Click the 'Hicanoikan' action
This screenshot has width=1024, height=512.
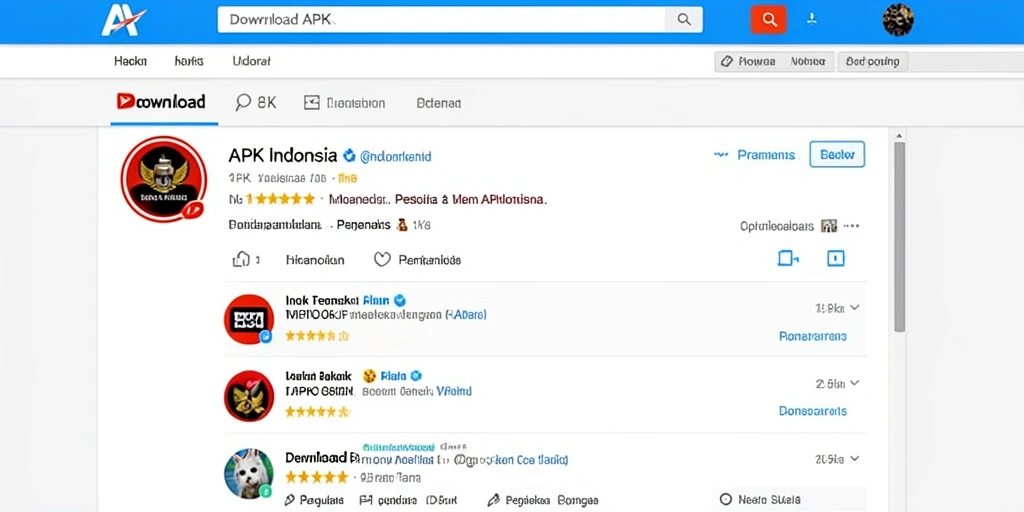(315, 260)
